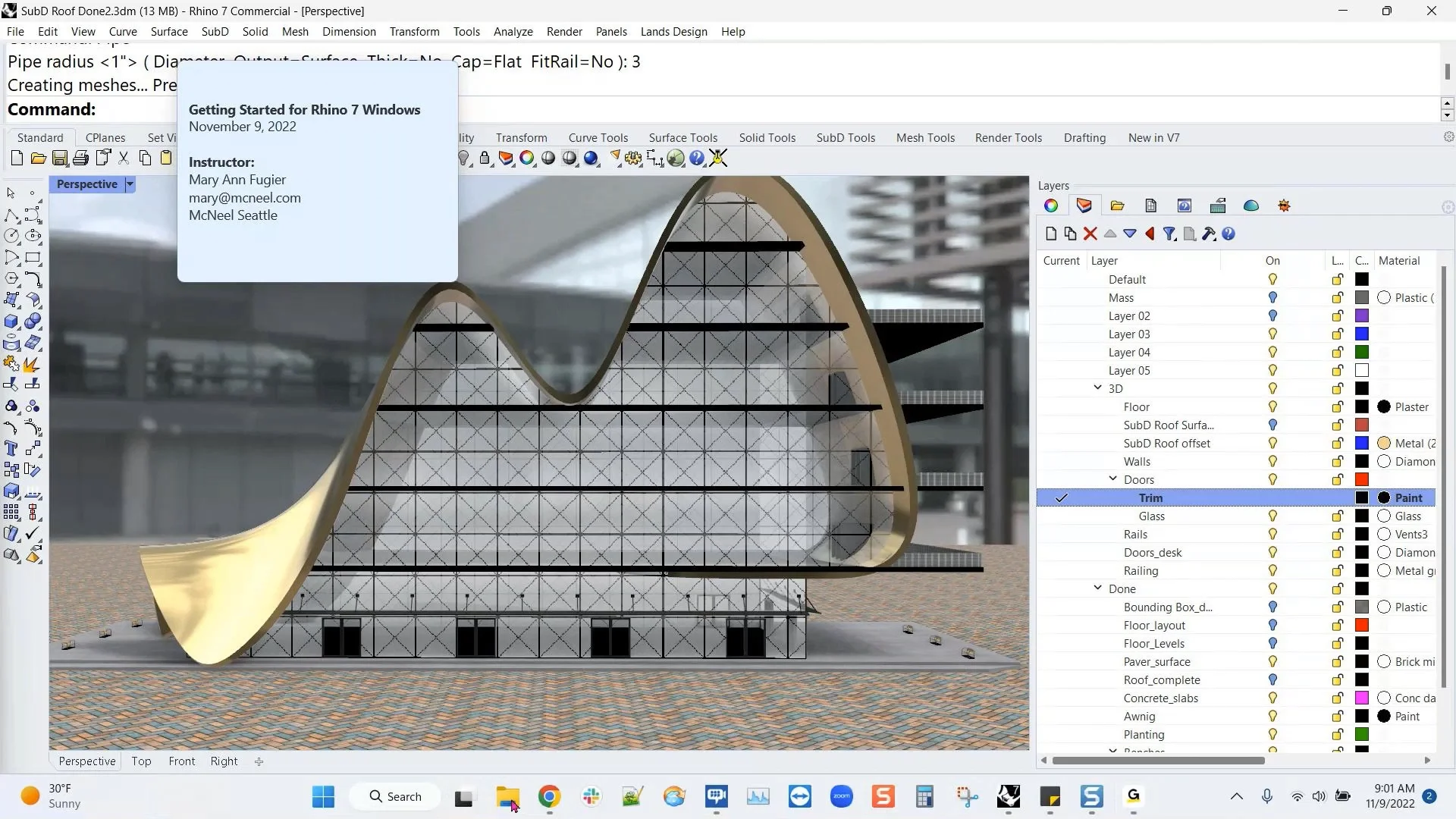Open the SubD menu

[215, 32]
